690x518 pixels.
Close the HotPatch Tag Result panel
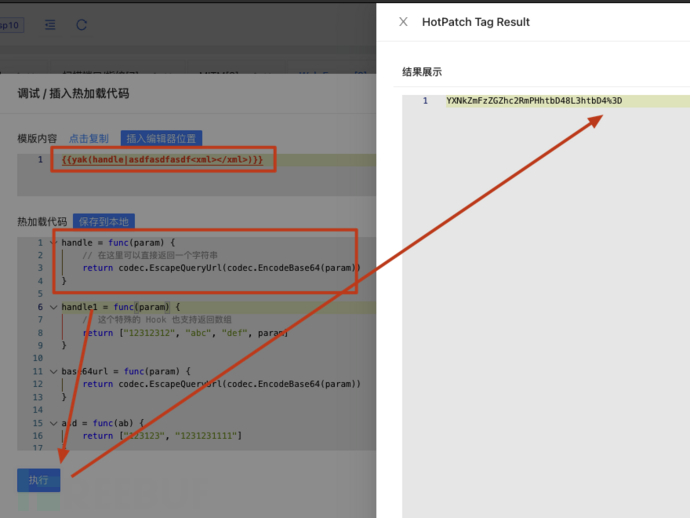pyautogui.click(x=403, y=22)
